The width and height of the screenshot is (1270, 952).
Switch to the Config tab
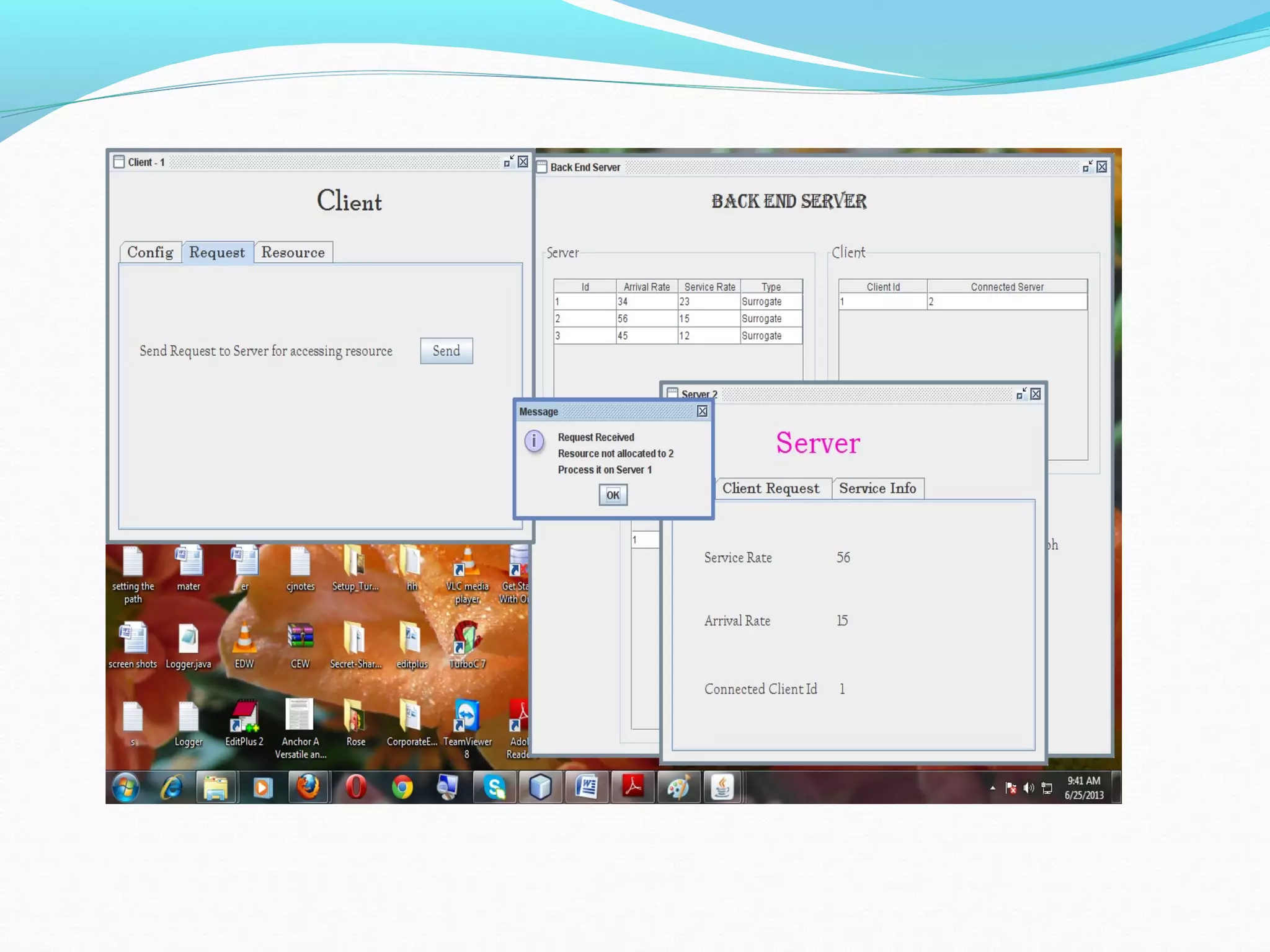click(150, 252)
